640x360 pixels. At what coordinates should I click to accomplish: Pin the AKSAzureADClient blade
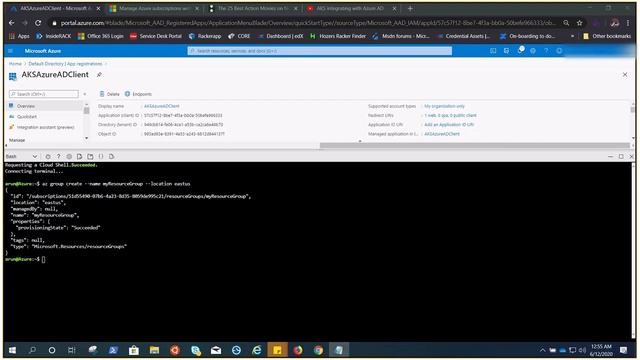99,75
